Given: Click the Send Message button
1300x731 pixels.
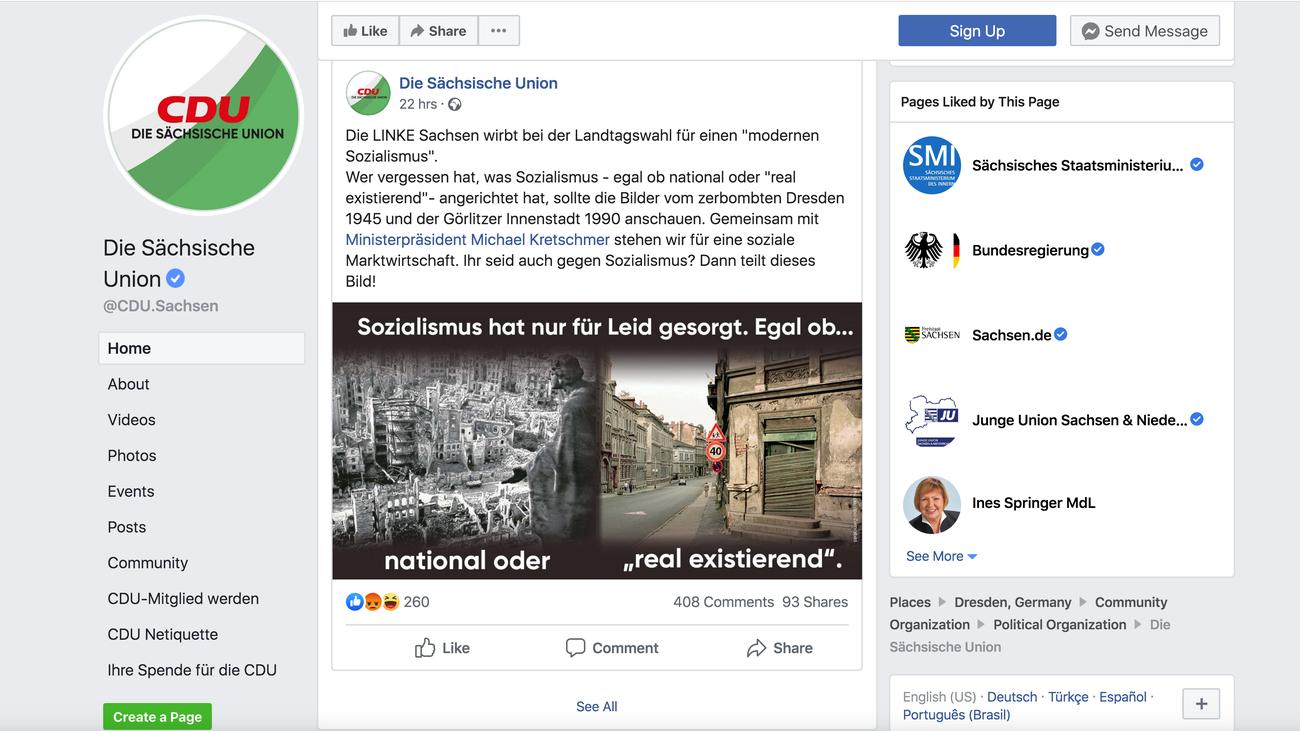Looking at the screenshot, I should click(x=1144, y=31).
